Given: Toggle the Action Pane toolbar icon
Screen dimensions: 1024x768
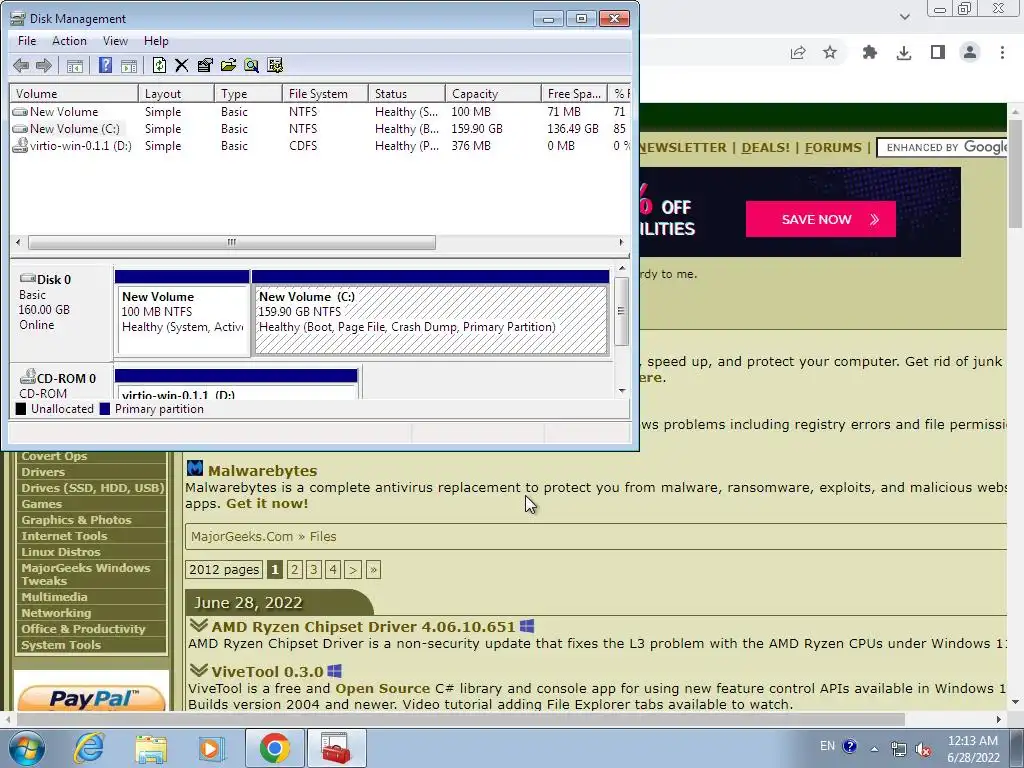Looking at the screenshot, I should 129,65.
